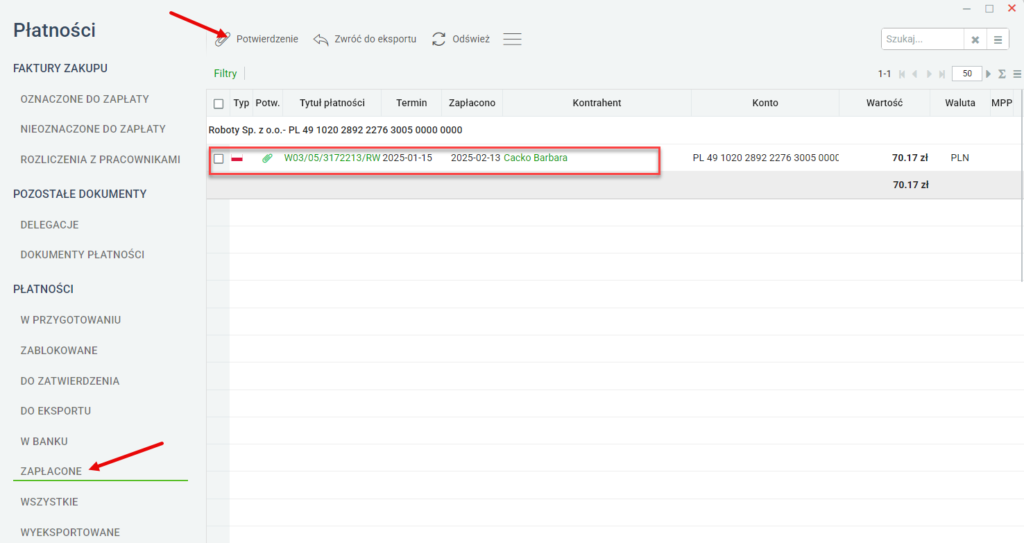The height and width of the screenshot is (543, 1024).
Task: Open W banku payments
Action: pos(44,442)
